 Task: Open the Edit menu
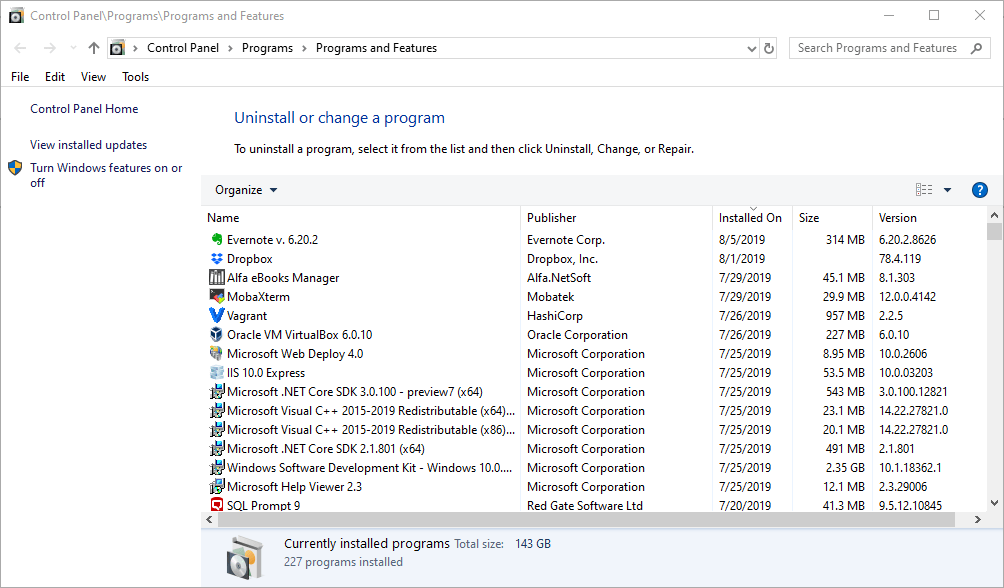(x=55, y=77)
